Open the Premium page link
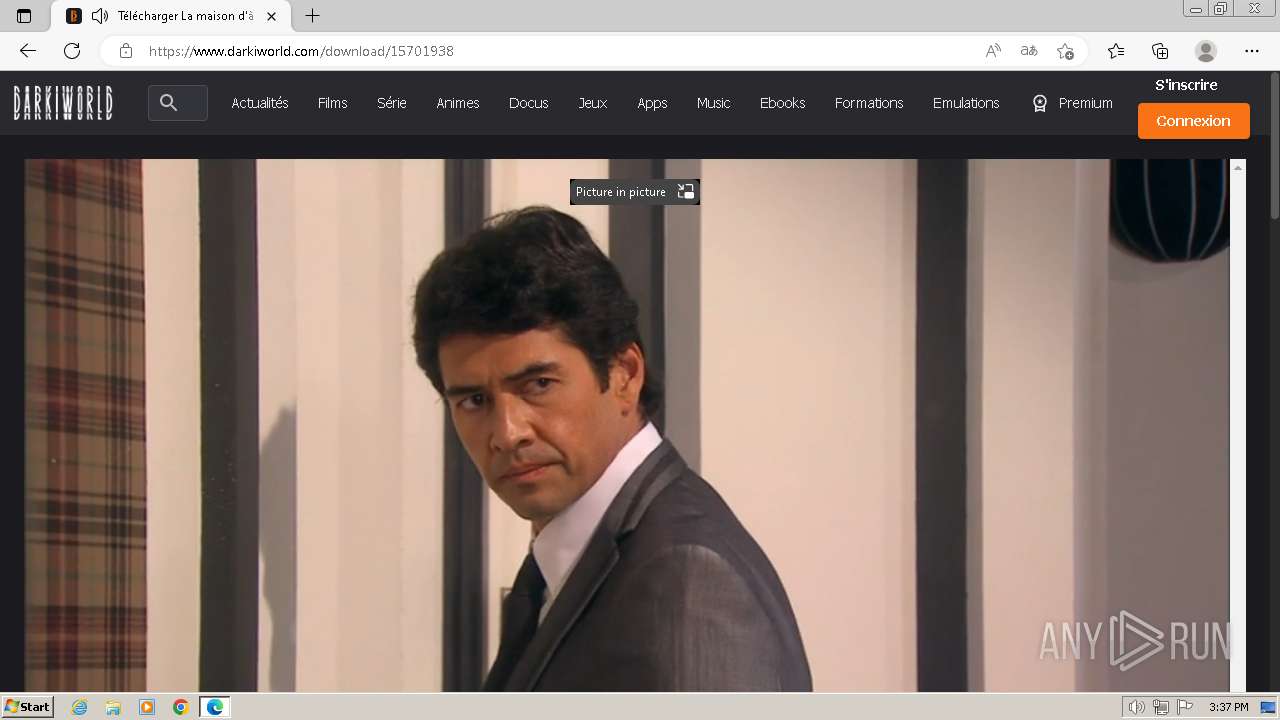 1073,103
